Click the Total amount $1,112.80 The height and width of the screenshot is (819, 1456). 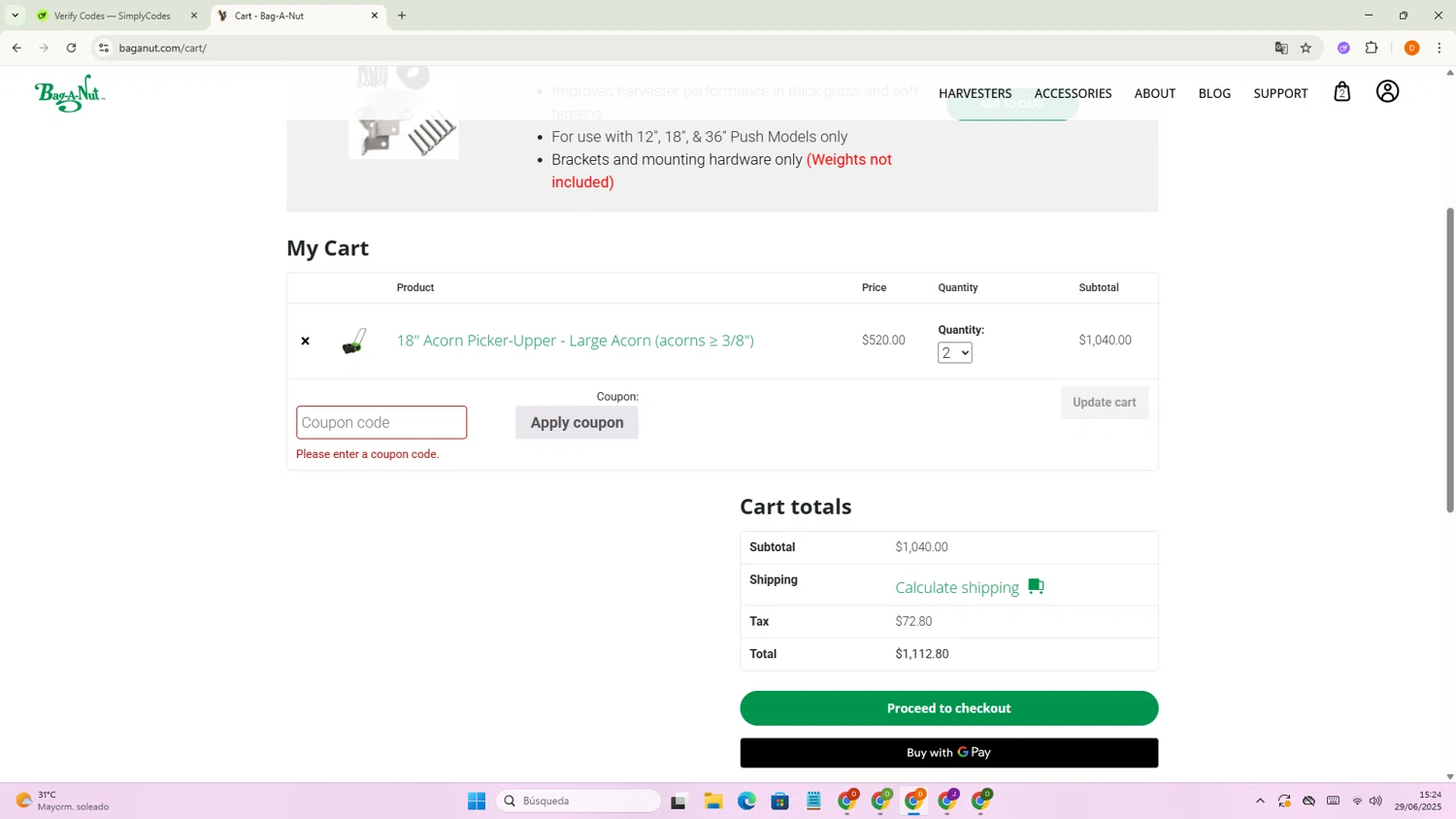(921, 654)
